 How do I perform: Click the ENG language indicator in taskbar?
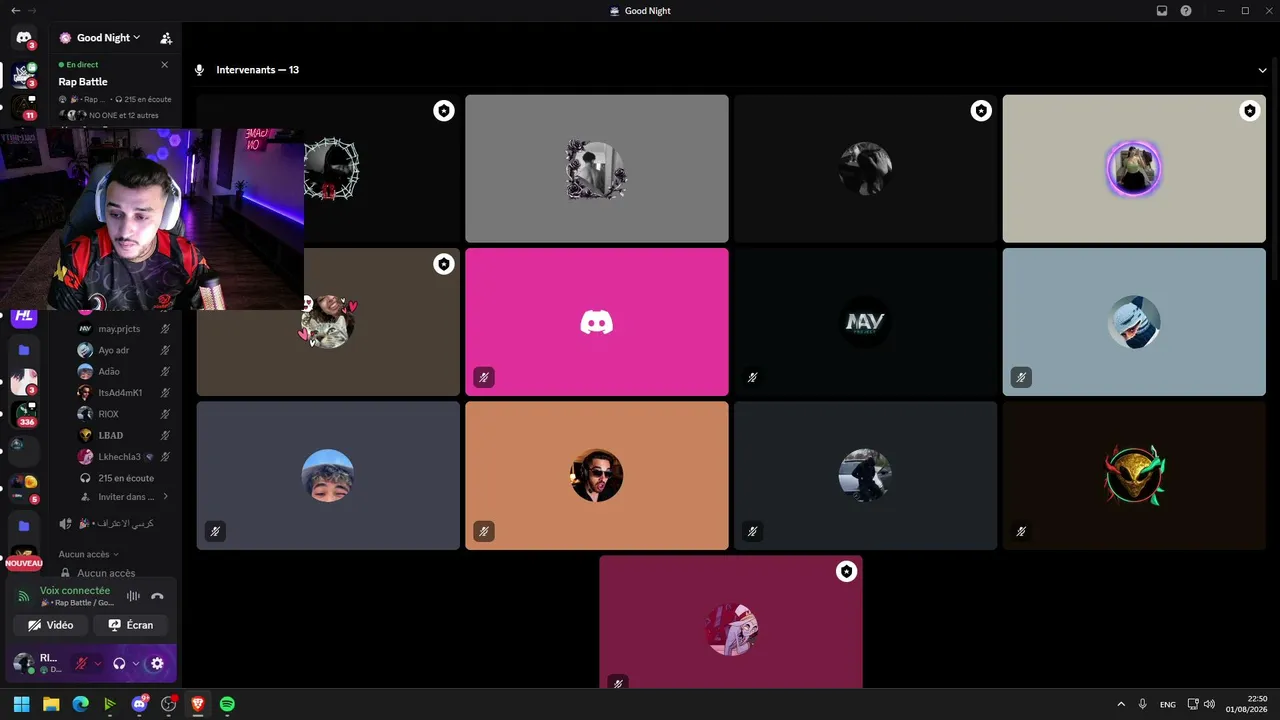1168,705
